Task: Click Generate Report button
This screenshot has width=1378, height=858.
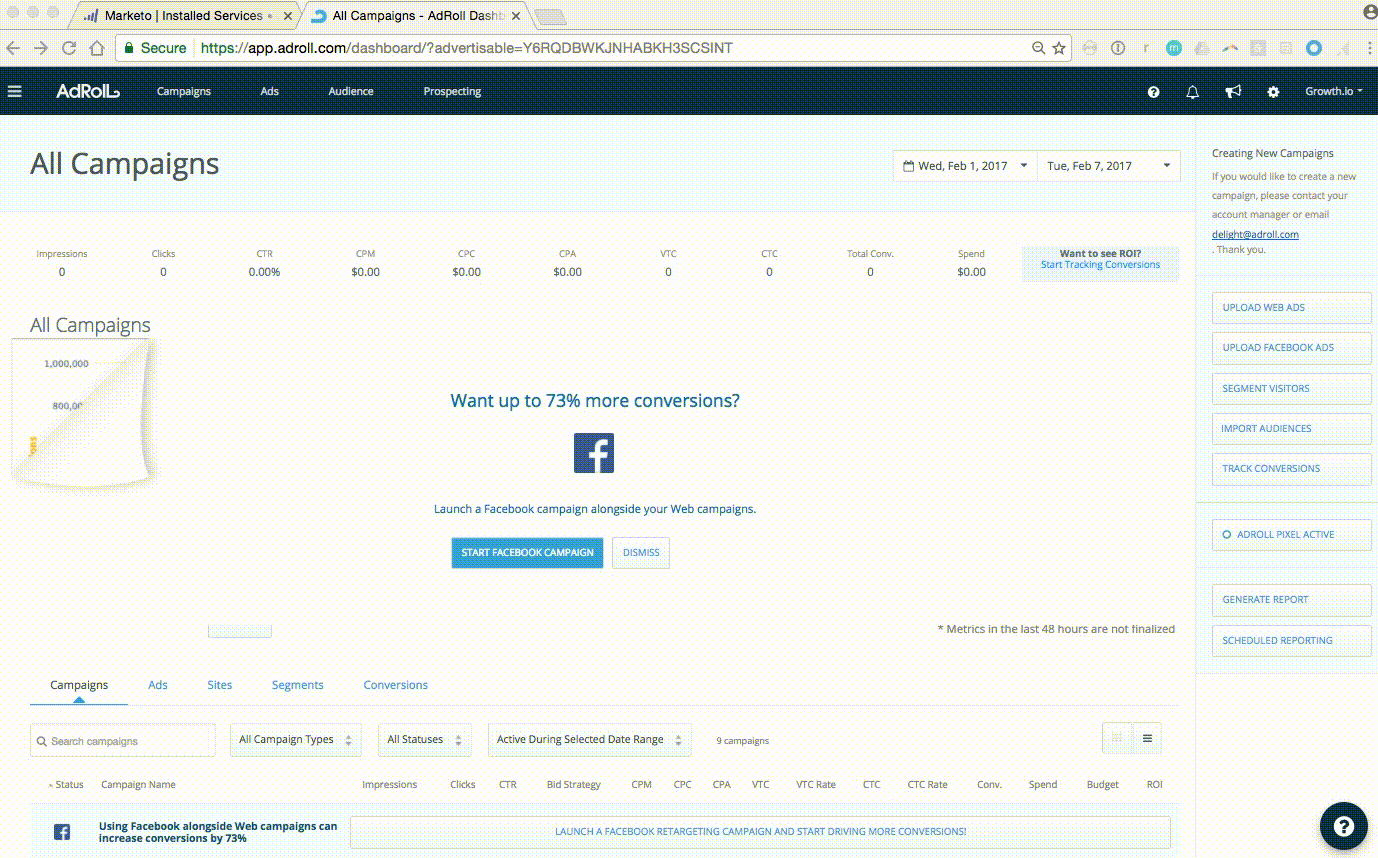Action: coord(1292,600)
